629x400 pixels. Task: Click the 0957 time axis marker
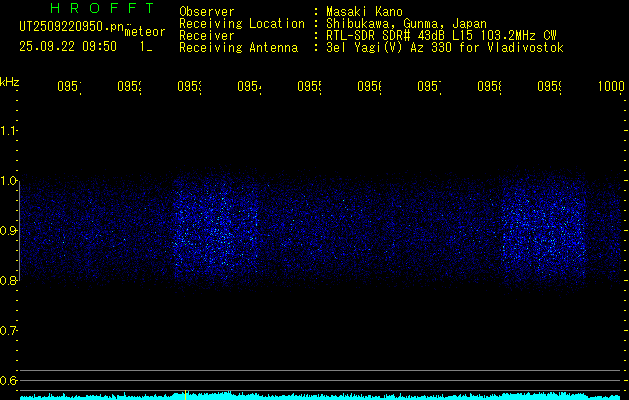pos(430,87)
